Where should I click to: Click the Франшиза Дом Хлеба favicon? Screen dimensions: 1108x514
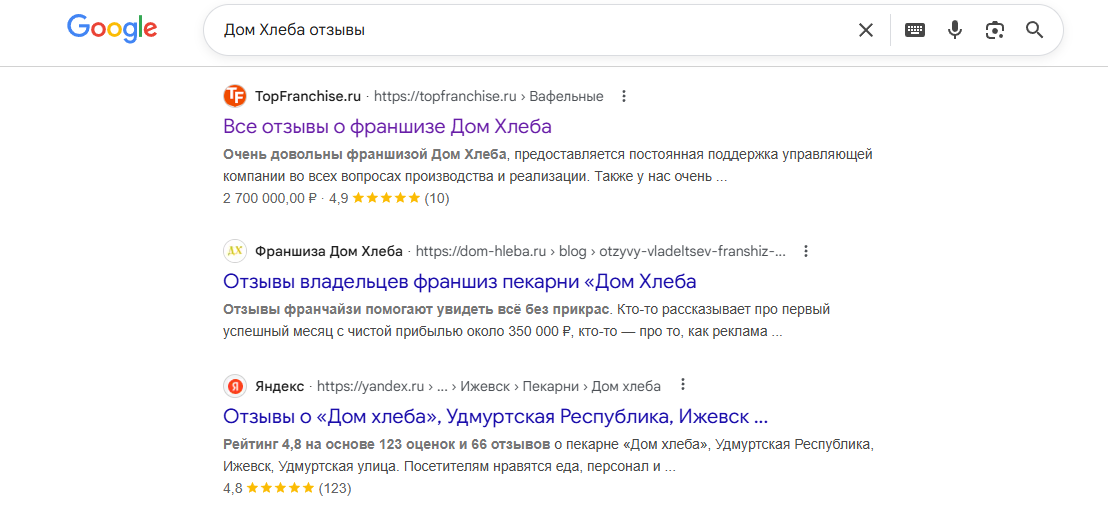(x=235, y=251)
